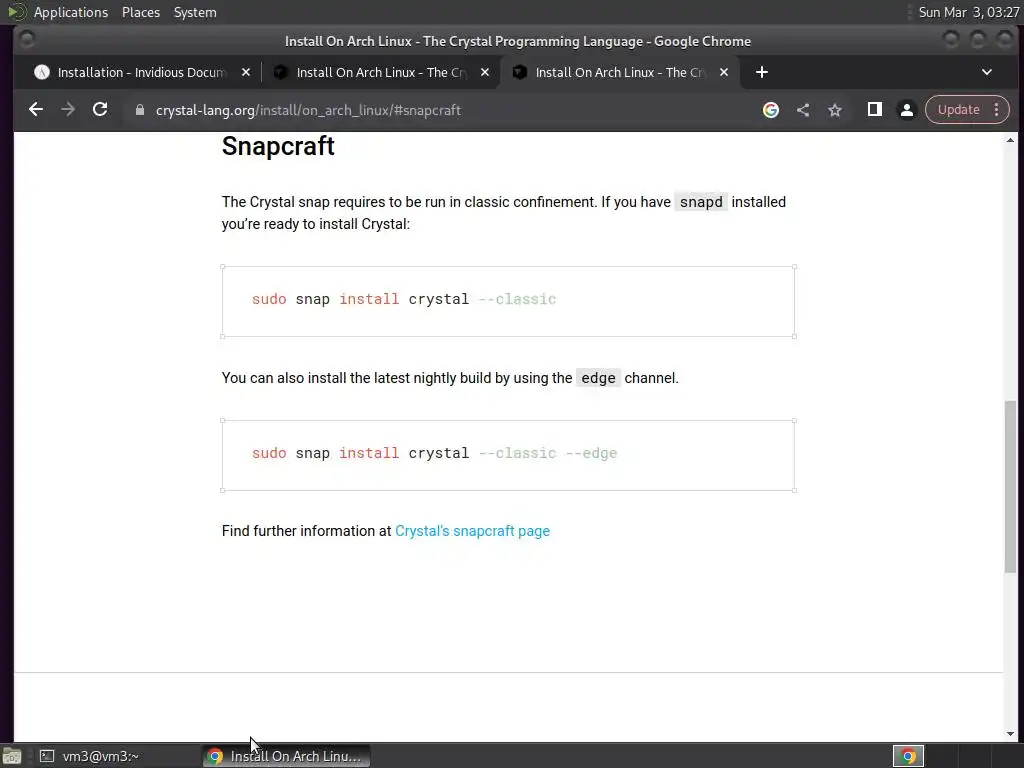The width and height of the screenshot is (1024, 768).
Task: Click the window menu button in title bar
Action: pyautogui.click(x=27, y=40)
